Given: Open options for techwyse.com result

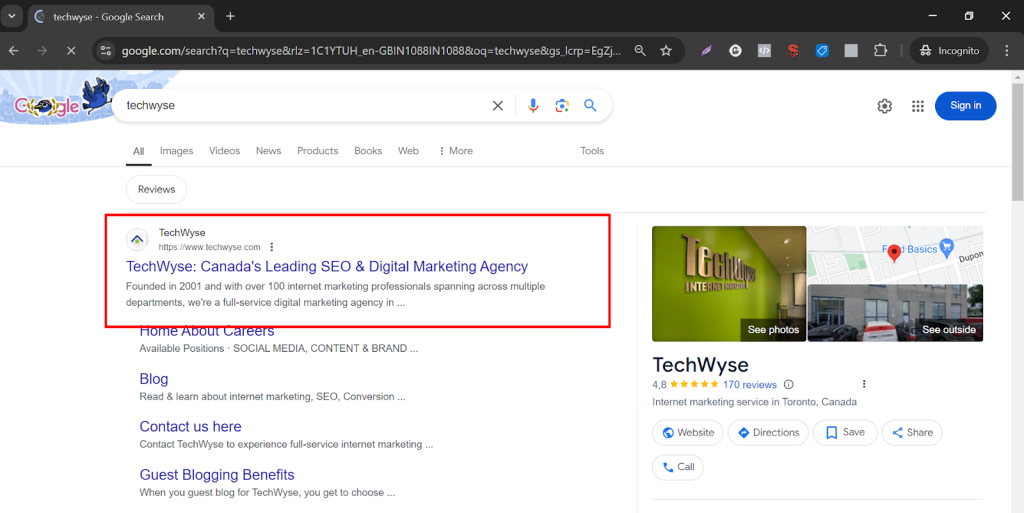Looking at the screenshot, I should (x=272, y=247).
